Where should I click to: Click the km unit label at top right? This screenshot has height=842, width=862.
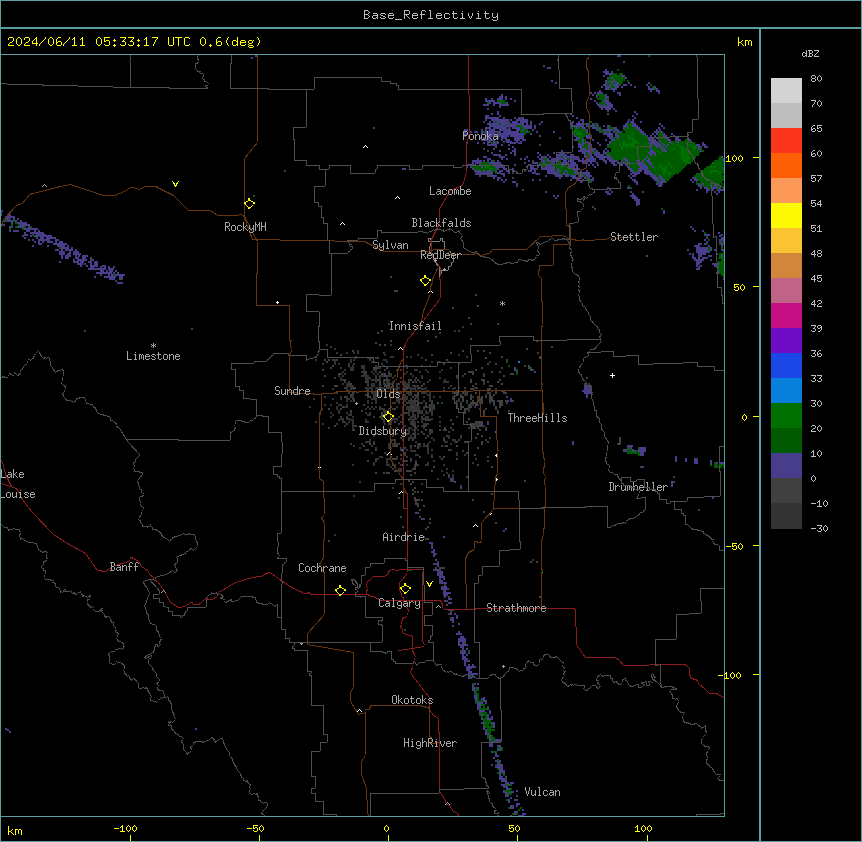click(x=745, y=42)
